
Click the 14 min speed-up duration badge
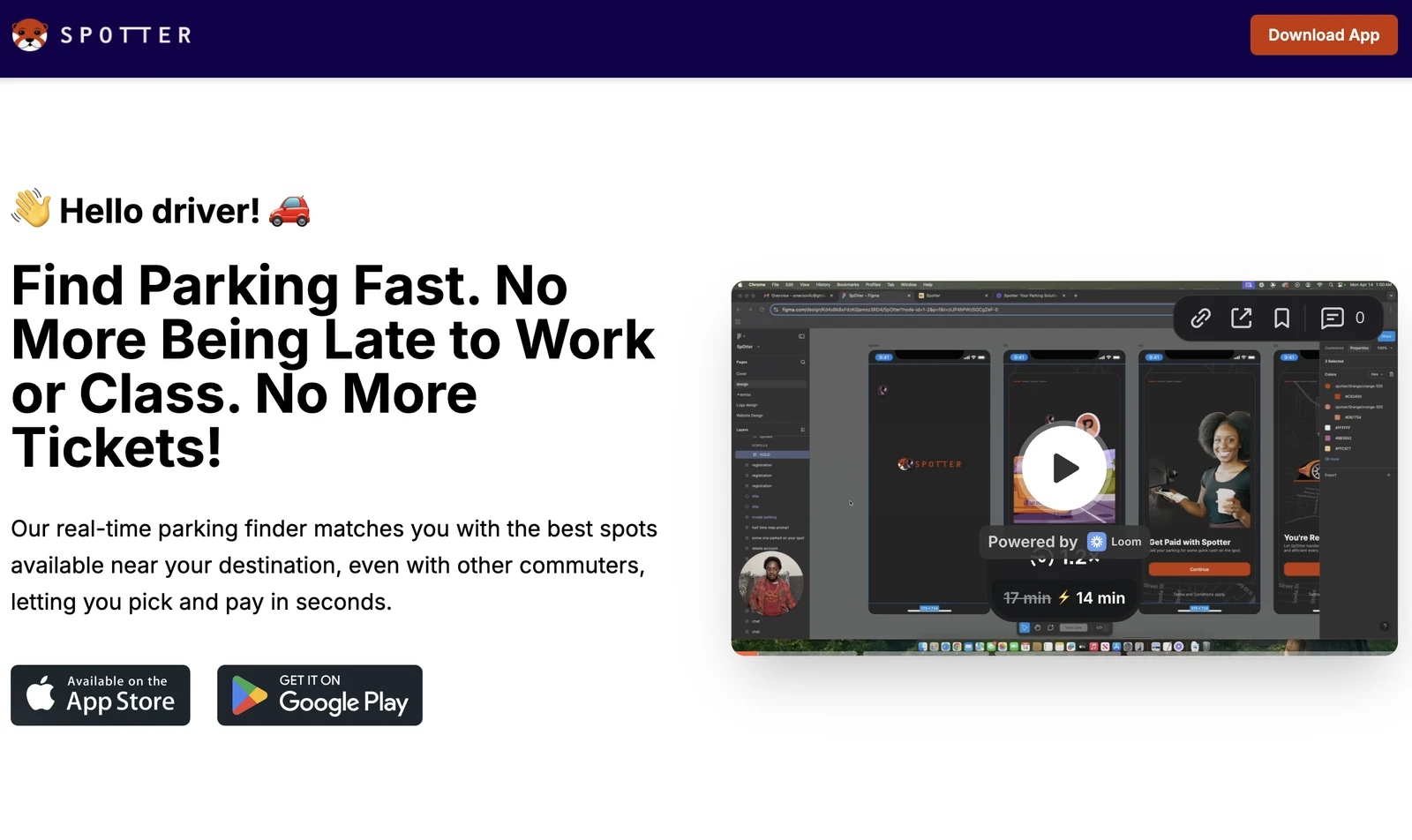1064,598
